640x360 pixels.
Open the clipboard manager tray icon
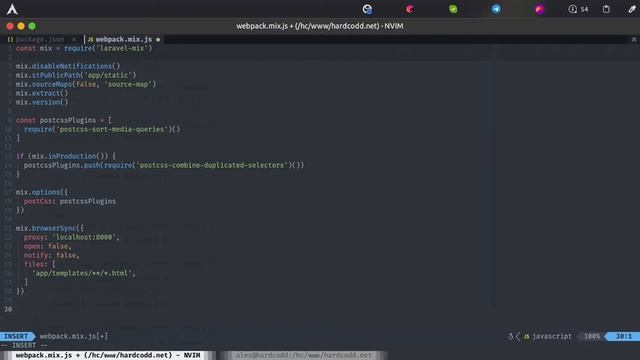tap(606, 9)
